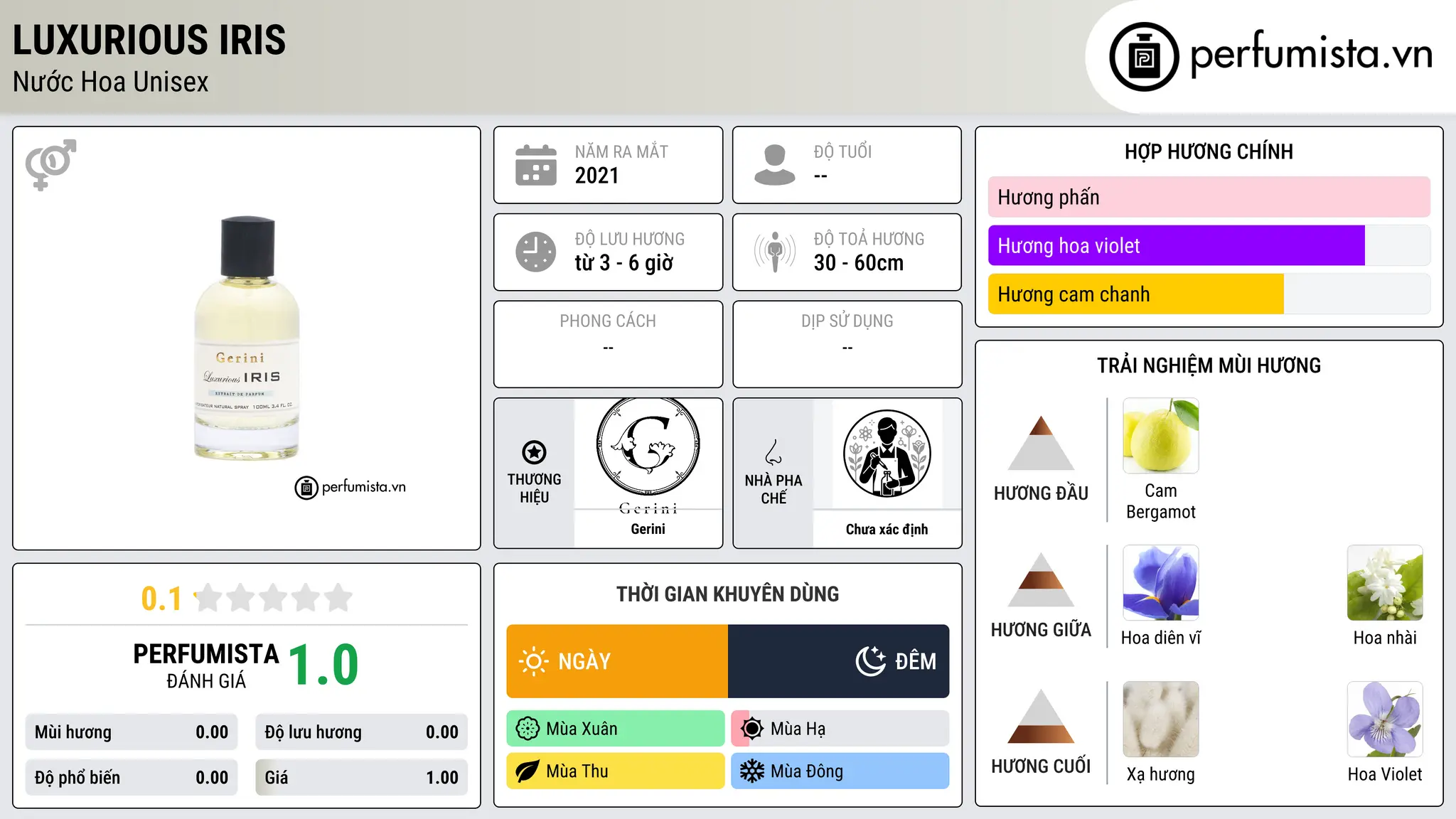Viewport: 1456px width, 819px height.
Task: Click the Thời gian khuyên dùng heading
Action: pos(727,594)
